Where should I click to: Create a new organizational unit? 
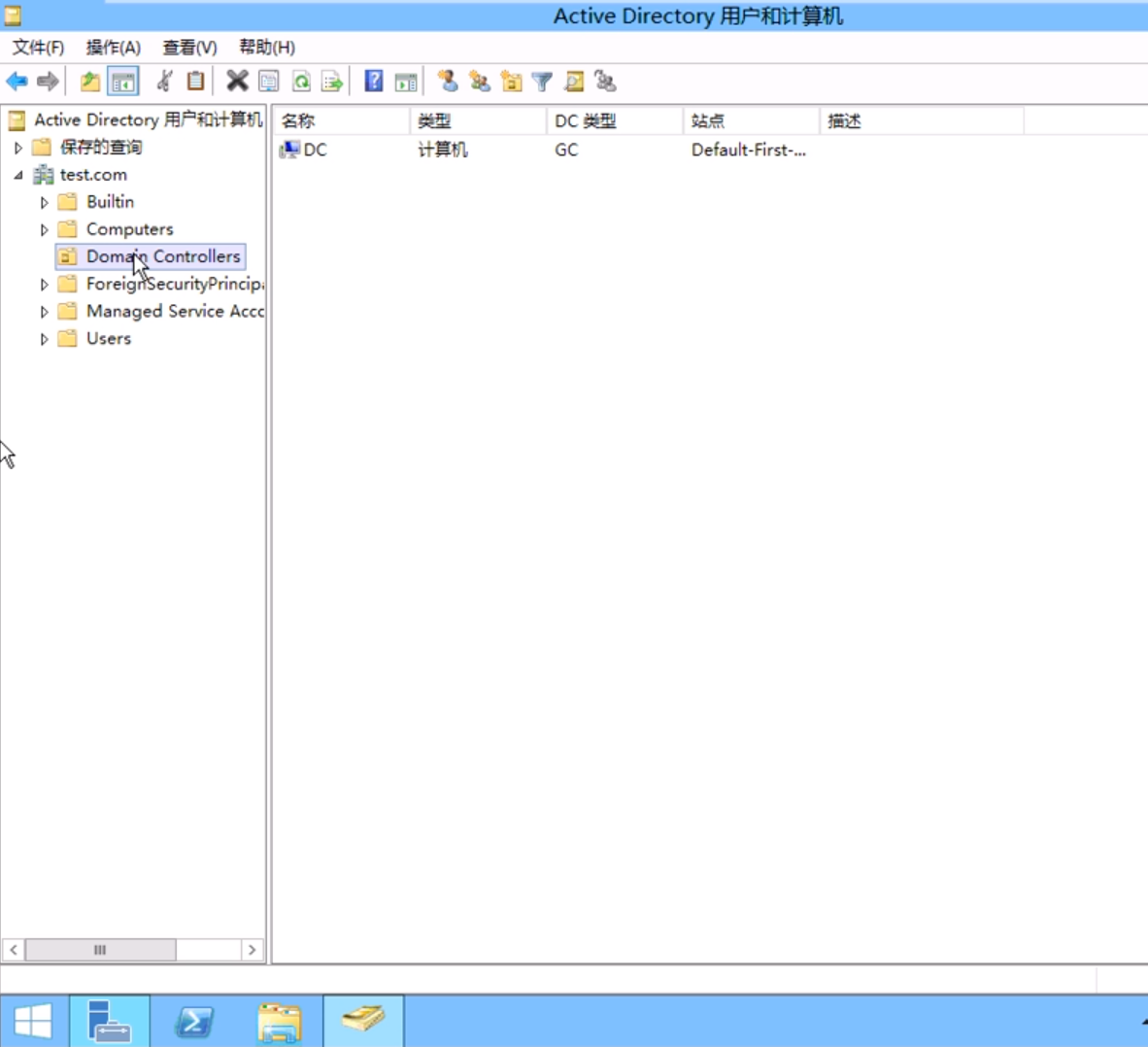pos(511,82)
